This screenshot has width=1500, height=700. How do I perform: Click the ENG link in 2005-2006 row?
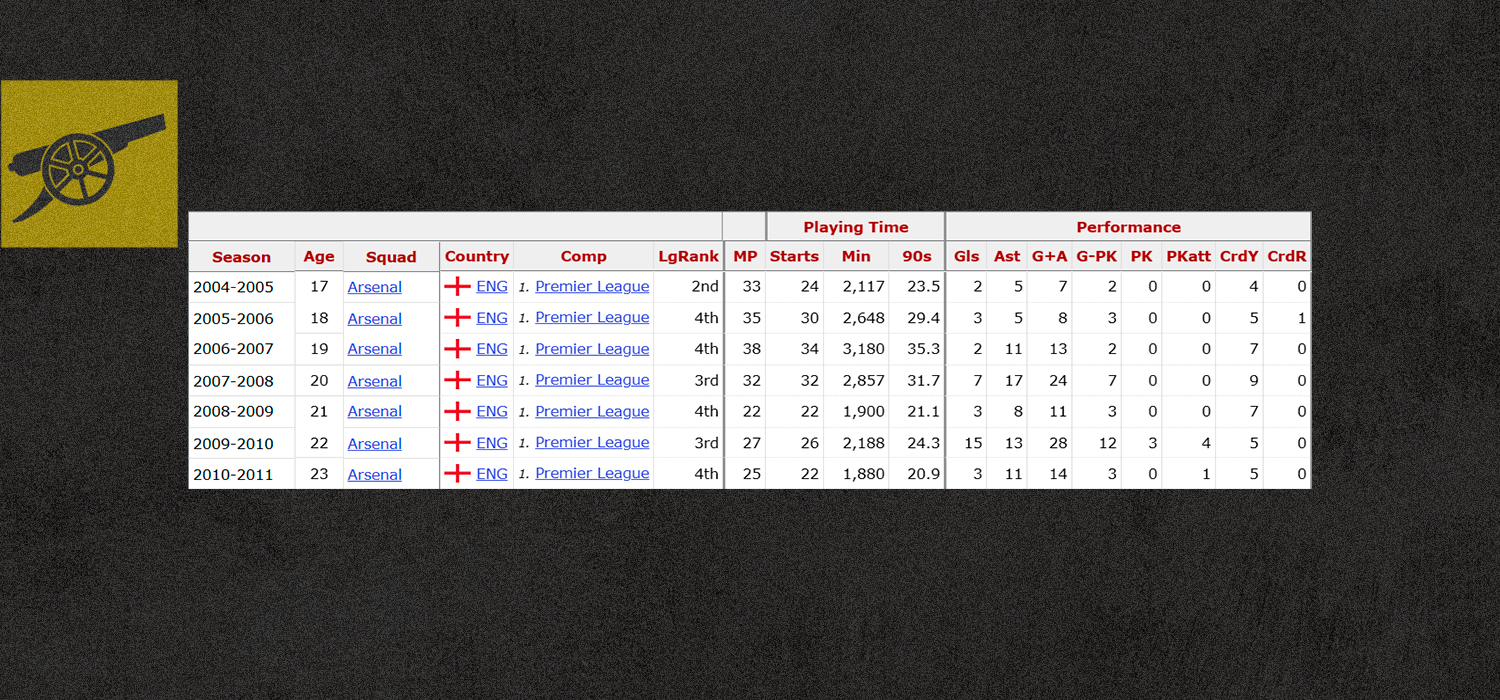(492, 317)
